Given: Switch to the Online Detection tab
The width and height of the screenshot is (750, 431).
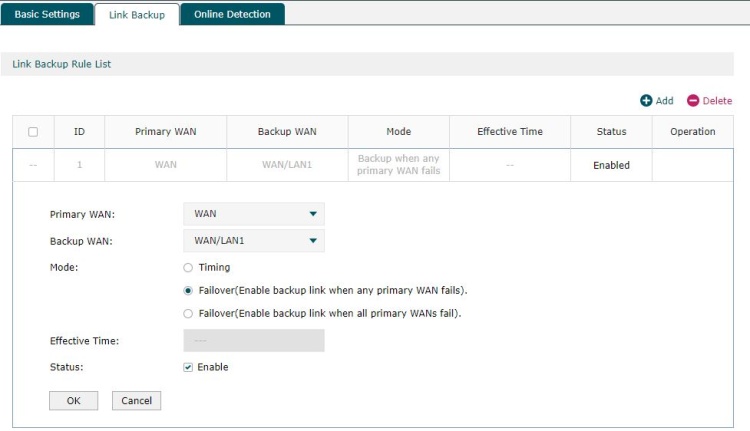Looking at the screenshot, I should tap(232, 14).
